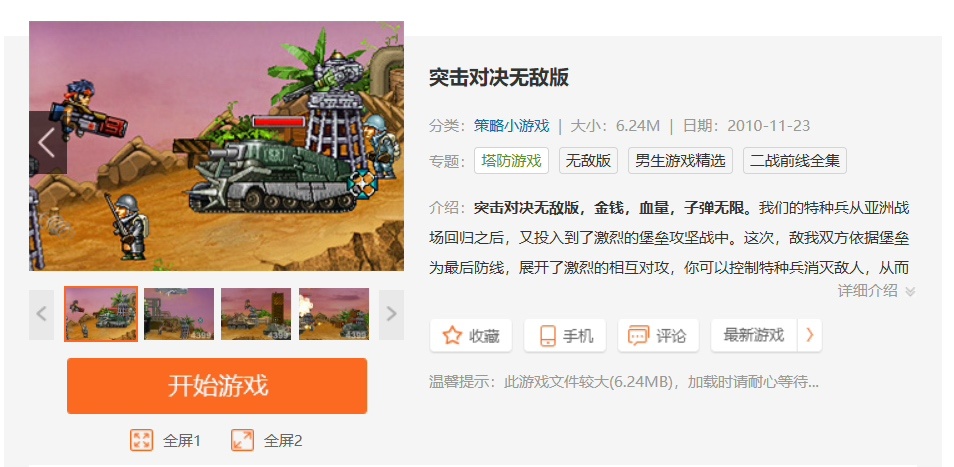The width and height of the screenshot is (954, 467).
Task: Open the 无敌版 topic tag
Action: pyautogui.click(x=588, y=161)
